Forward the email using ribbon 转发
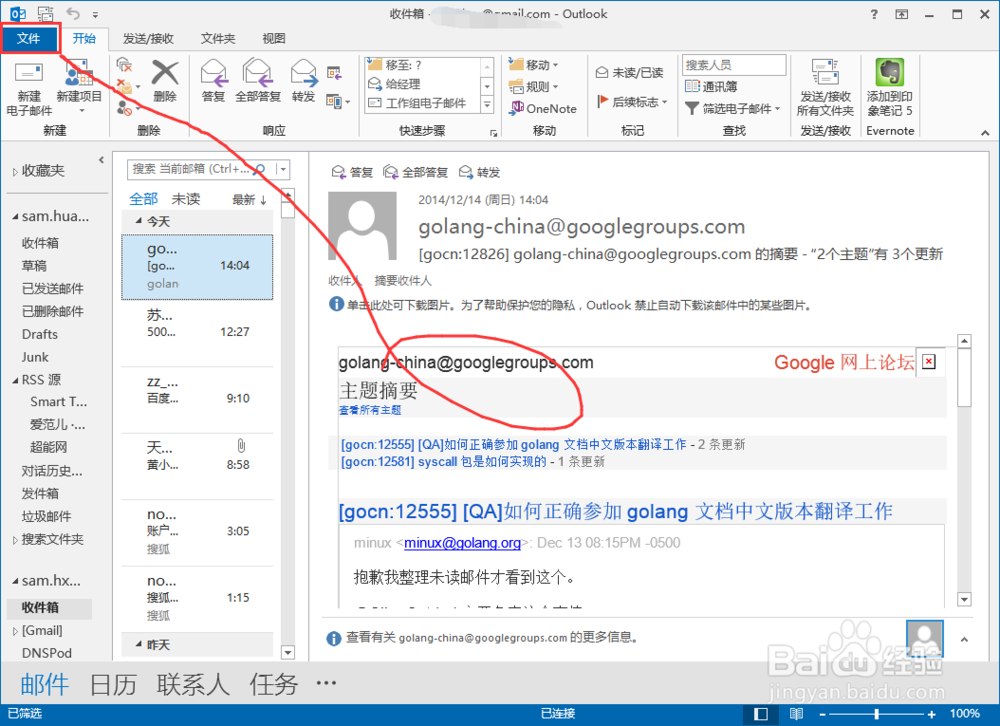This screenshot has height=726, width=1000. point(304,82)
